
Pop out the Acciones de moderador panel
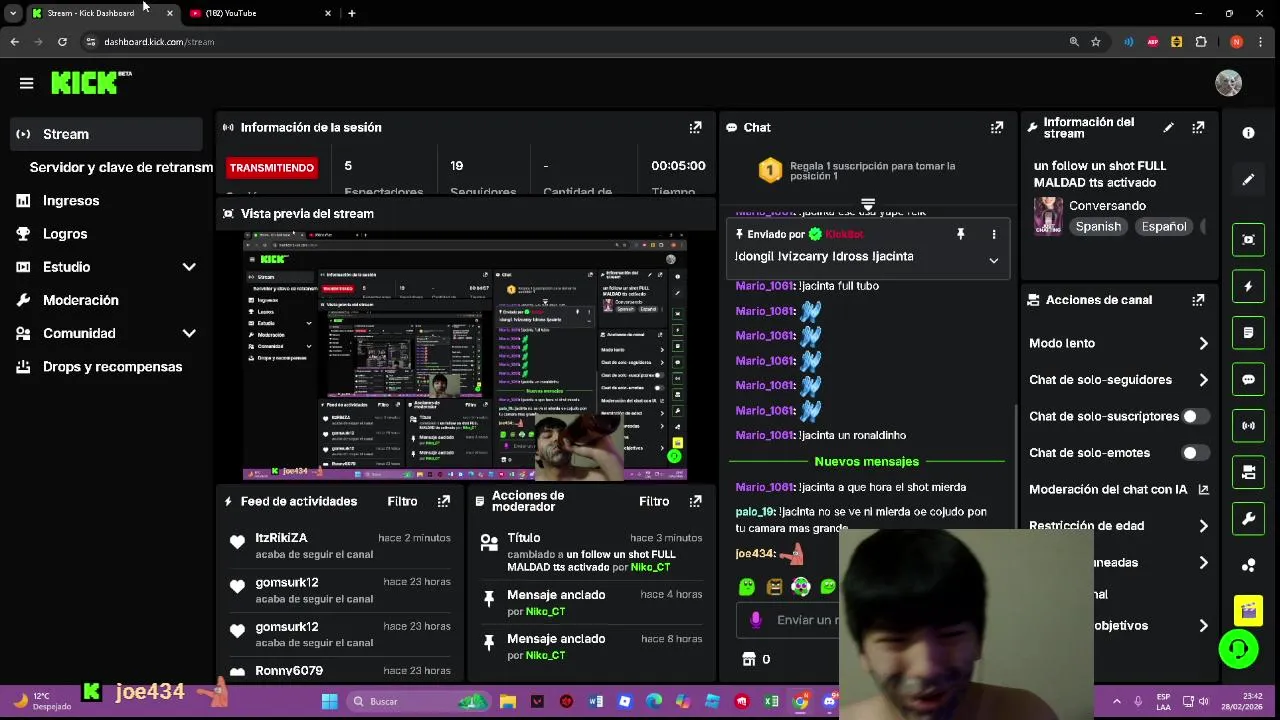point(695,501)
